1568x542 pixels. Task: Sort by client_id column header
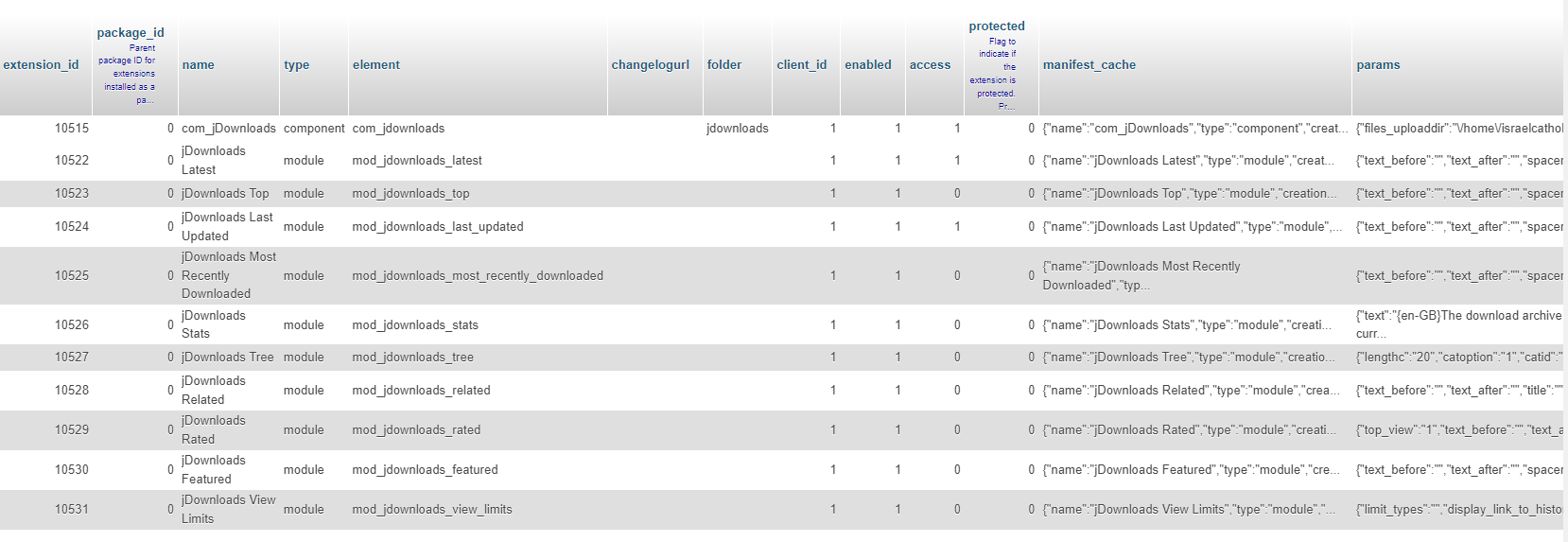point(802,64)
